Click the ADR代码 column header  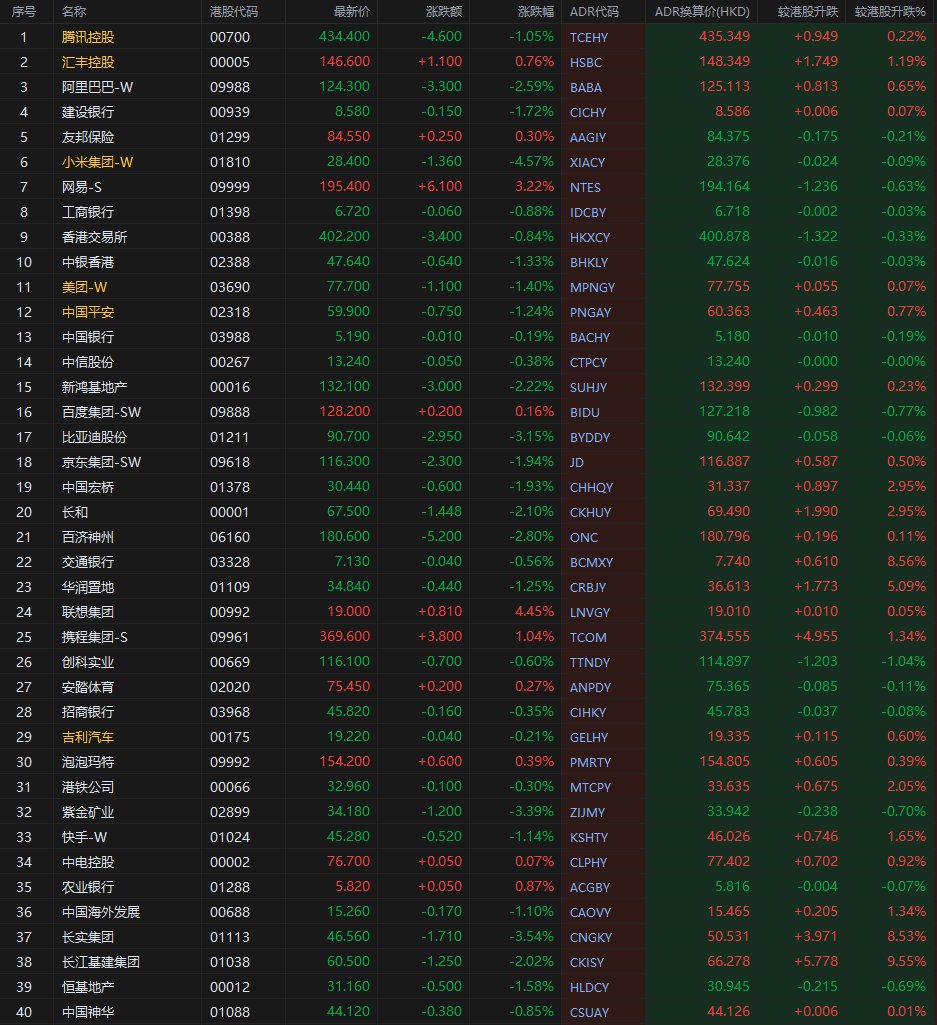pyautogui.click(x=594, y=12)
